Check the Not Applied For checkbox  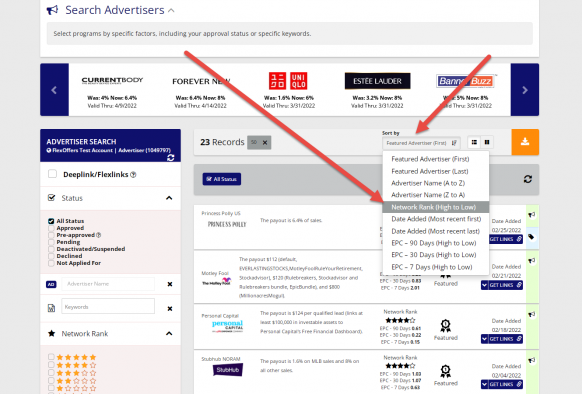(x=51, y=263)
